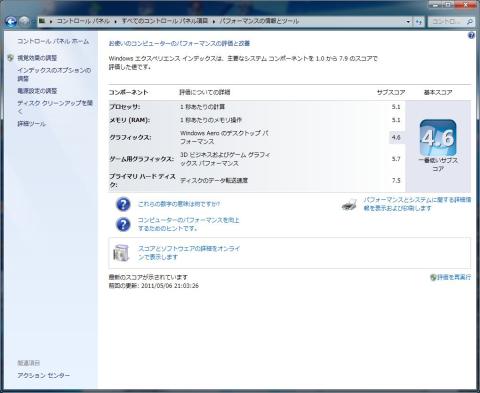Click the control panel search box
The height and width of the screenshot is (393, 480).
(451, 22)
